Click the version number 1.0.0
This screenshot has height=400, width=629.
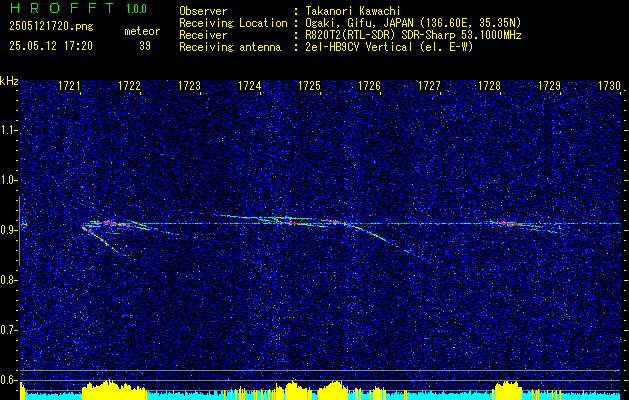click(136, 9)
